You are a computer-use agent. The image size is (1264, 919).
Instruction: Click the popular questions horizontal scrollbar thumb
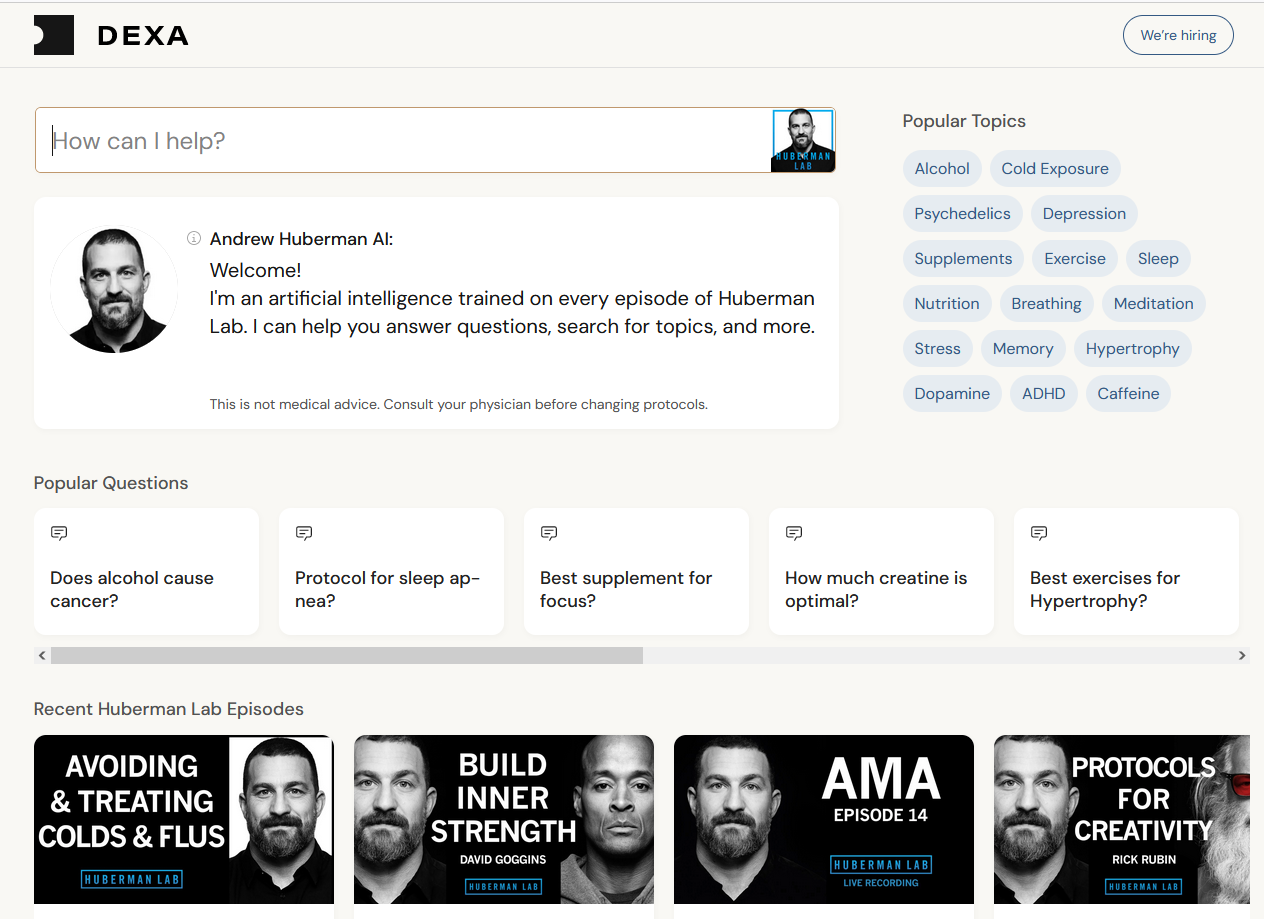347,656
